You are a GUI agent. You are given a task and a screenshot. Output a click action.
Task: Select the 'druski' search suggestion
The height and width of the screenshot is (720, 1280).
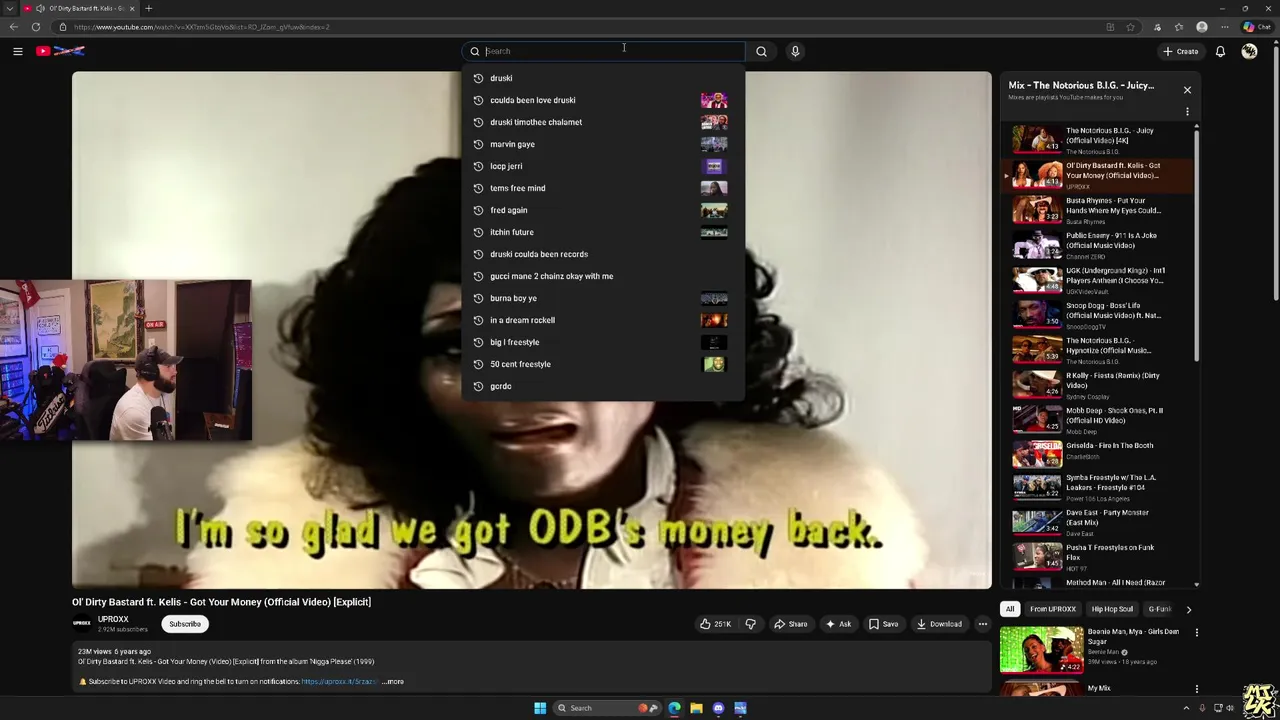(x=603, y=78)
